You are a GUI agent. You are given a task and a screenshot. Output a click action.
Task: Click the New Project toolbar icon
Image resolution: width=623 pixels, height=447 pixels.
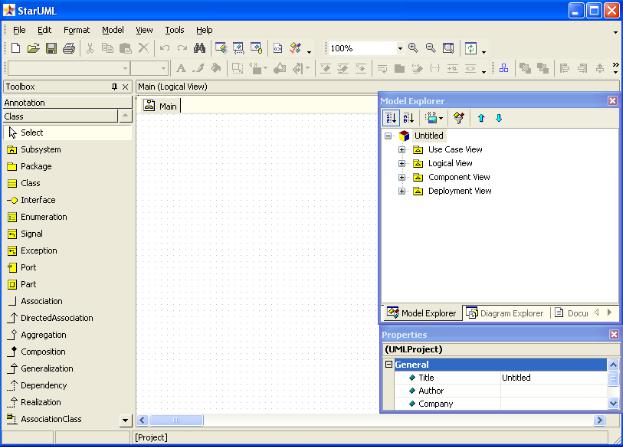click(x=15, y=48)
